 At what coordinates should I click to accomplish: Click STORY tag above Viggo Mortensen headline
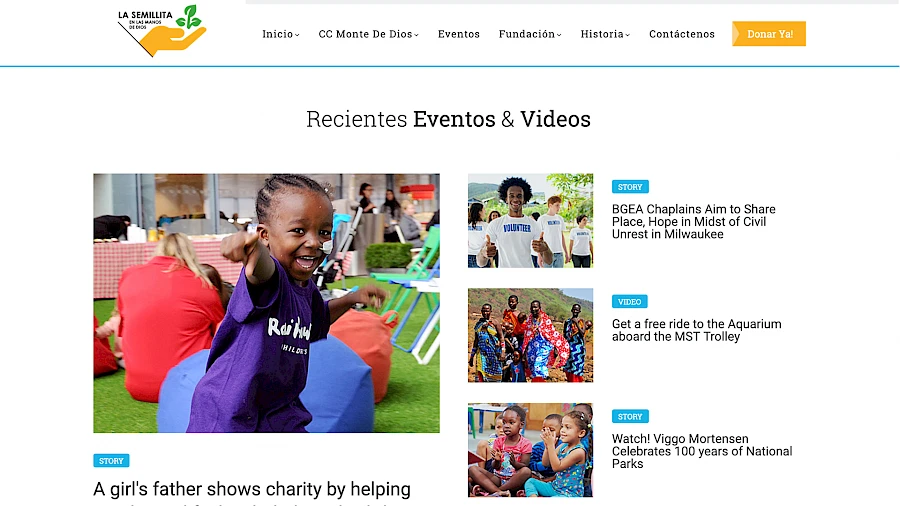[630, 417]
